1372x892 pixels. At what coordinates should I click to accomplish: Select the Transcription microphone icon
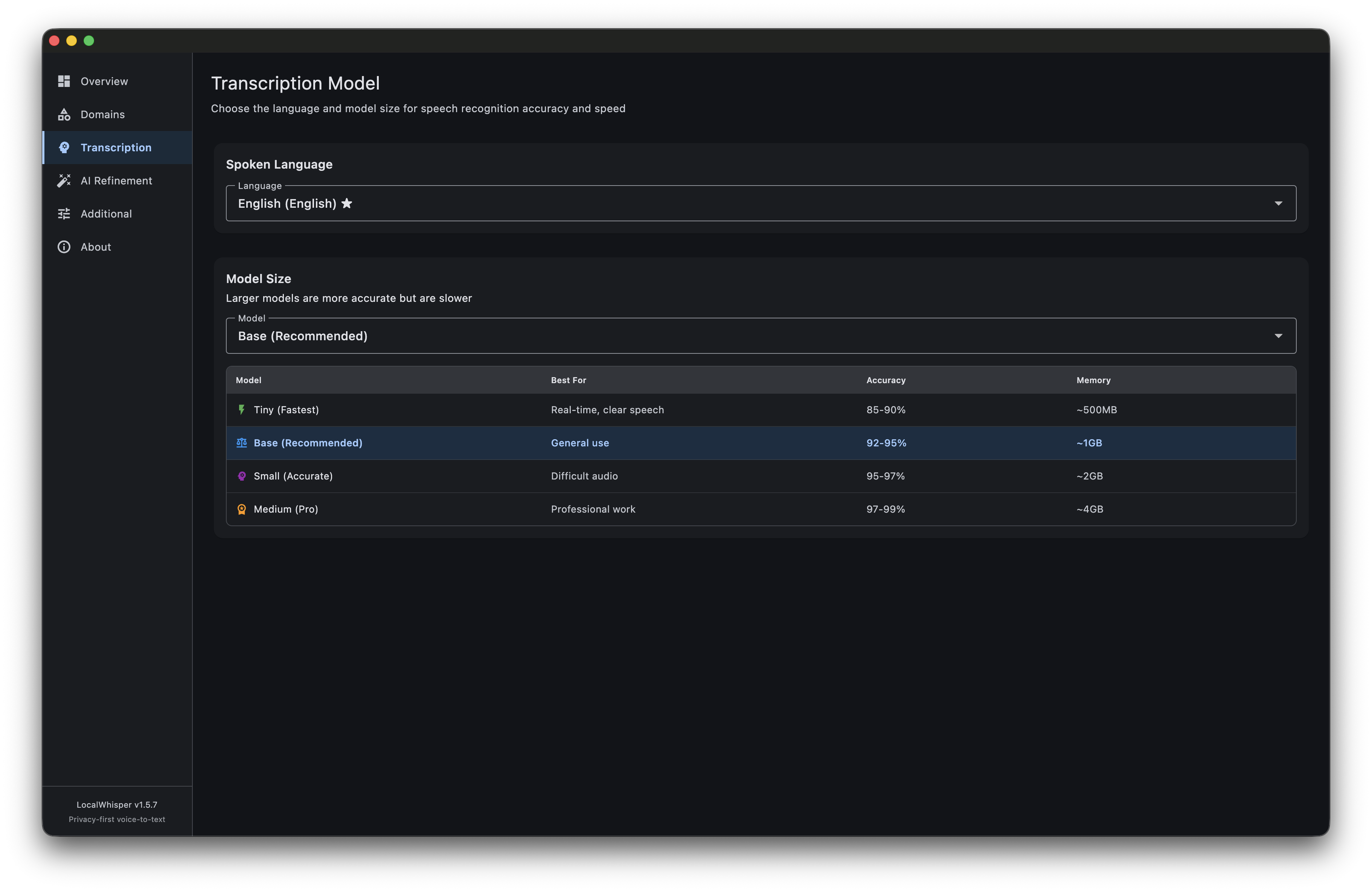point(64,148)
